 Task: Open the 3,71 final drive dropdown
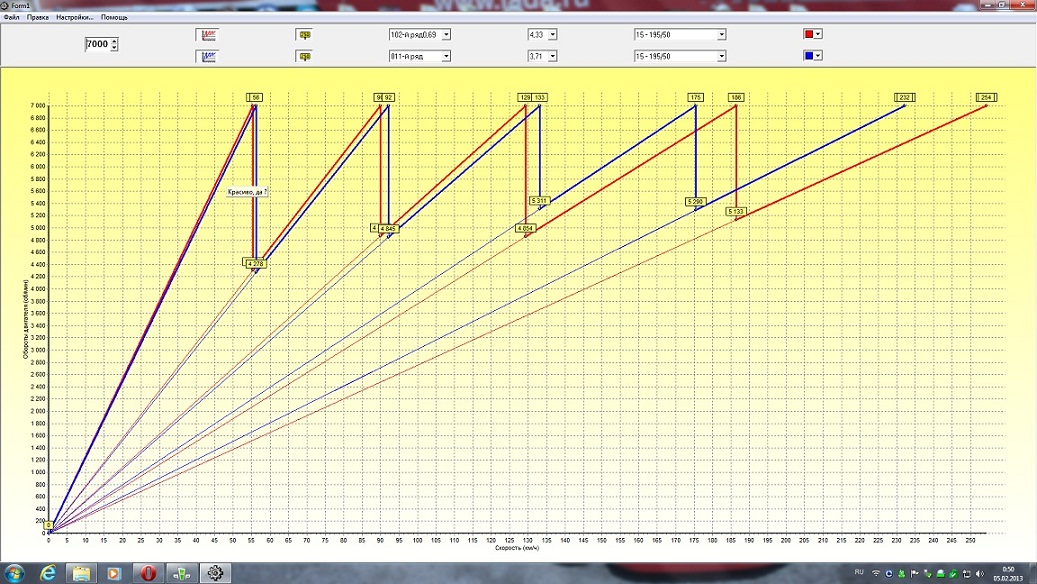pyautogui.click(x=553, y=56)
